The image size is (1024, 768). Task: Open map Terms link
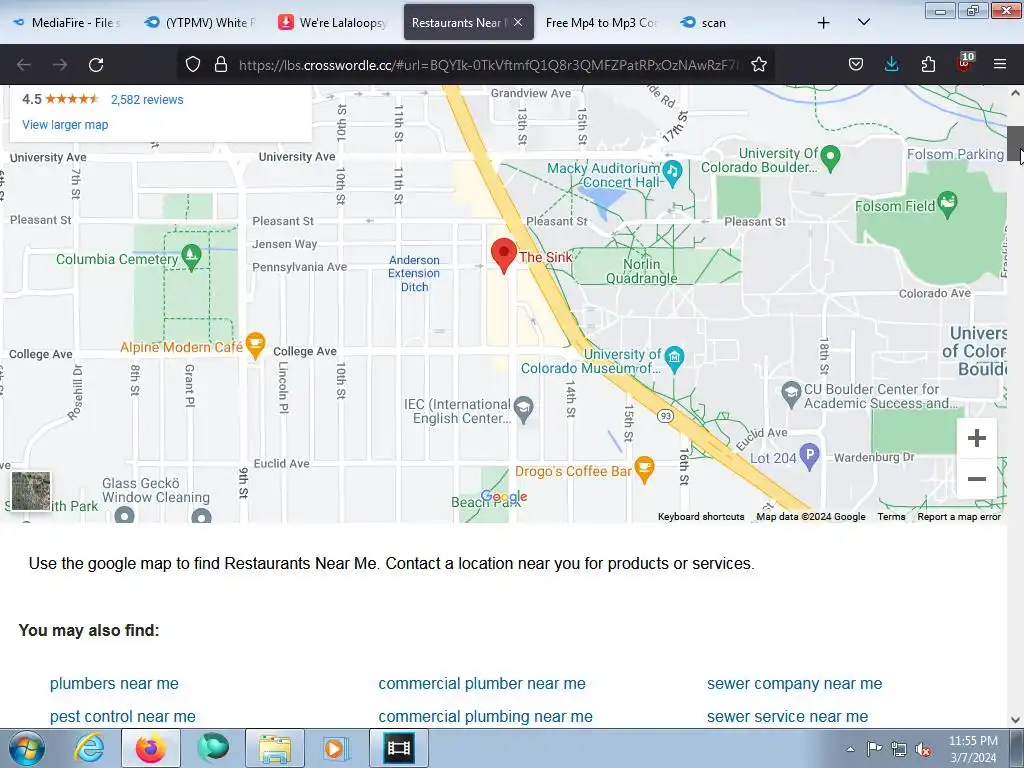click(x=891, y=517)
